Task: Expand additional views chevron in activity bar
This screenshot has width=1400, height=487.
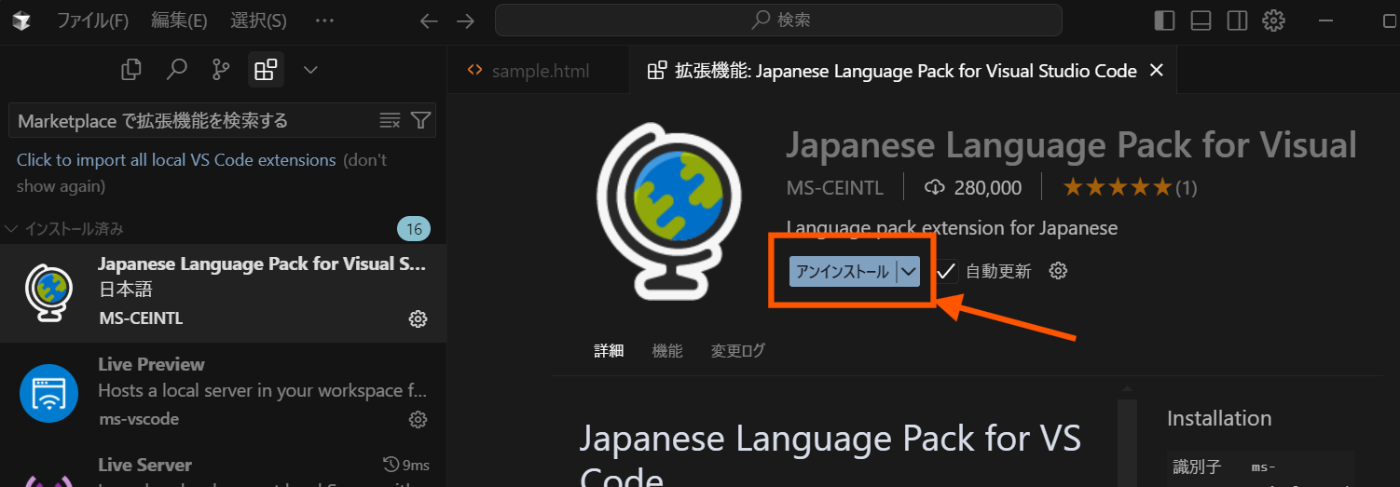Action: (x=310, y=70)
